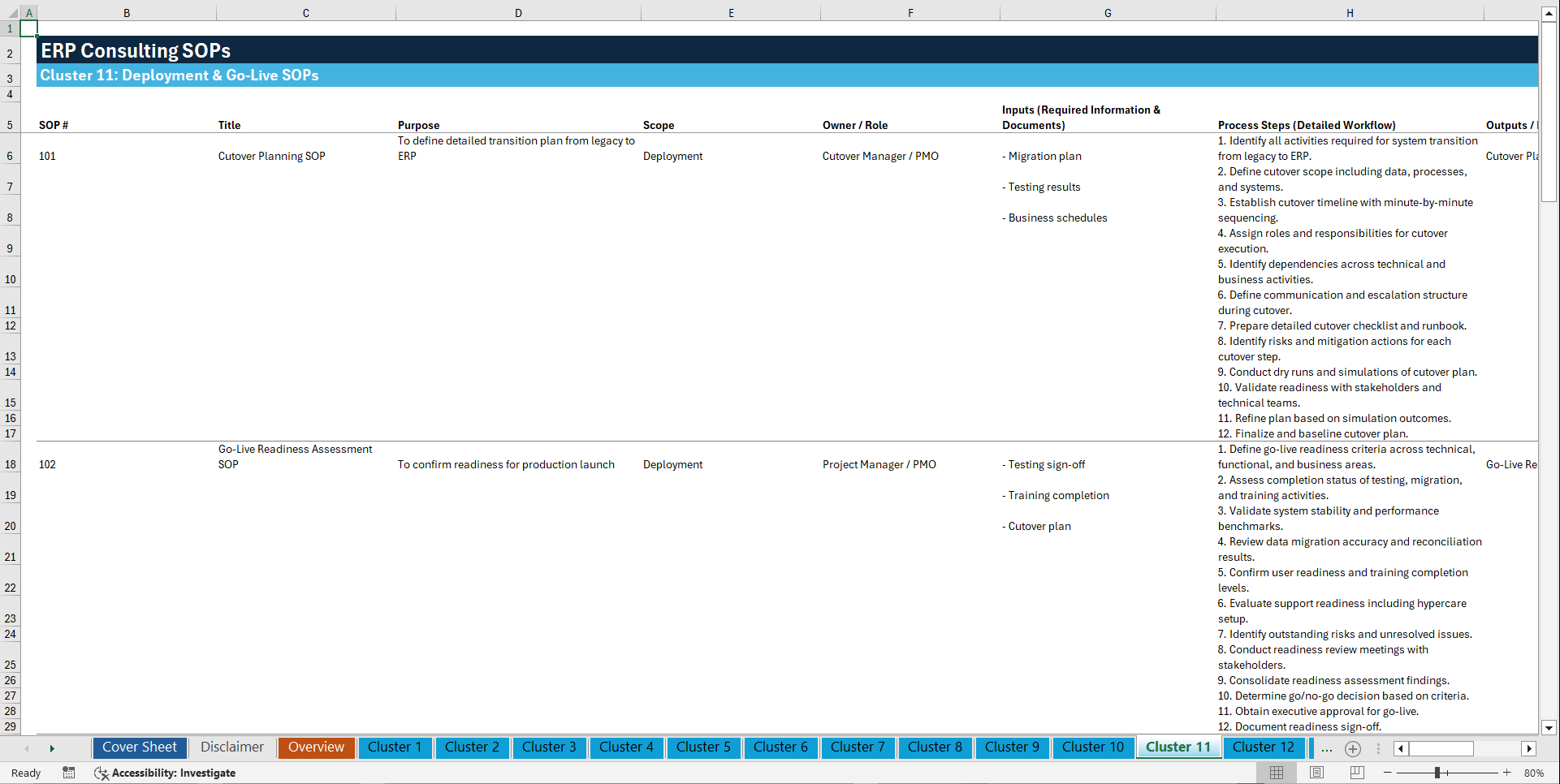Image resolution: width=1560 pixels, height=784 pixels.
Task: Zoom in using the plus control
Action: pos(1507,772)
